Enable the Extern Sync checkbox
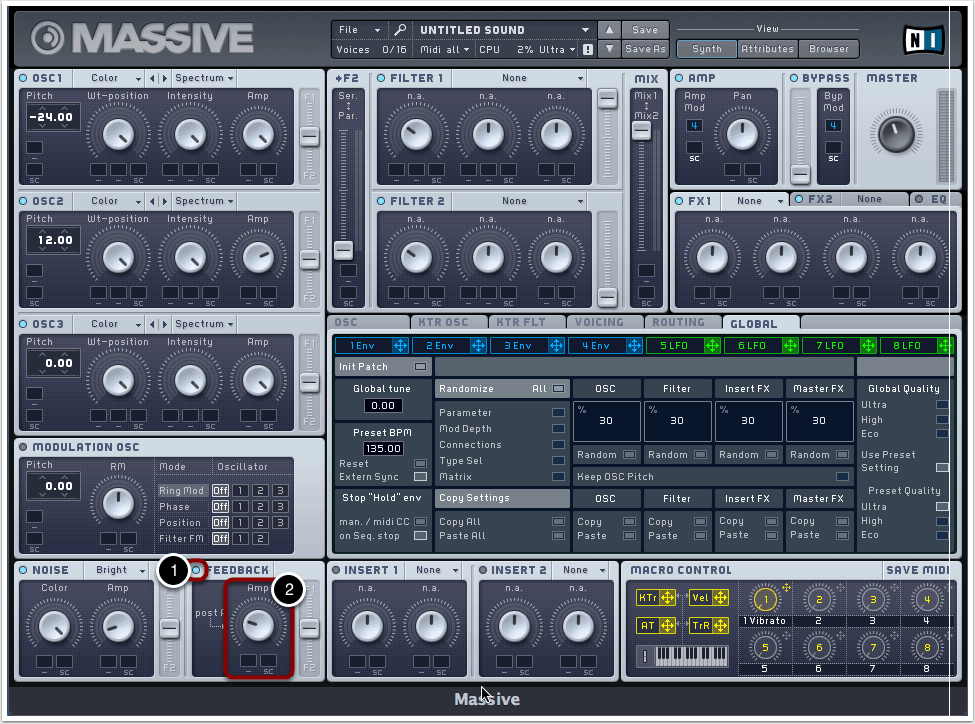This screenshot has width=975, height=724. [x=420, y=477]
